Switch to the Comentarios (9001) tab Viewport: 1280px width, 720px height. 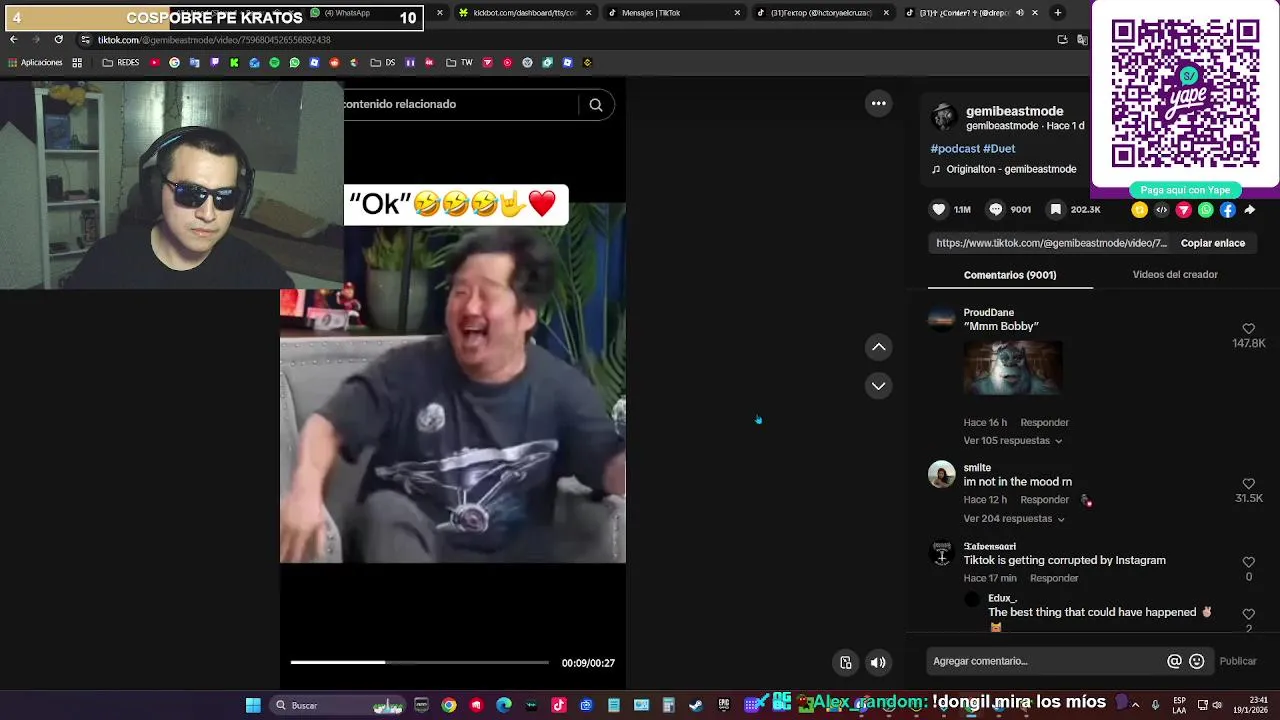pos(1010,275)
